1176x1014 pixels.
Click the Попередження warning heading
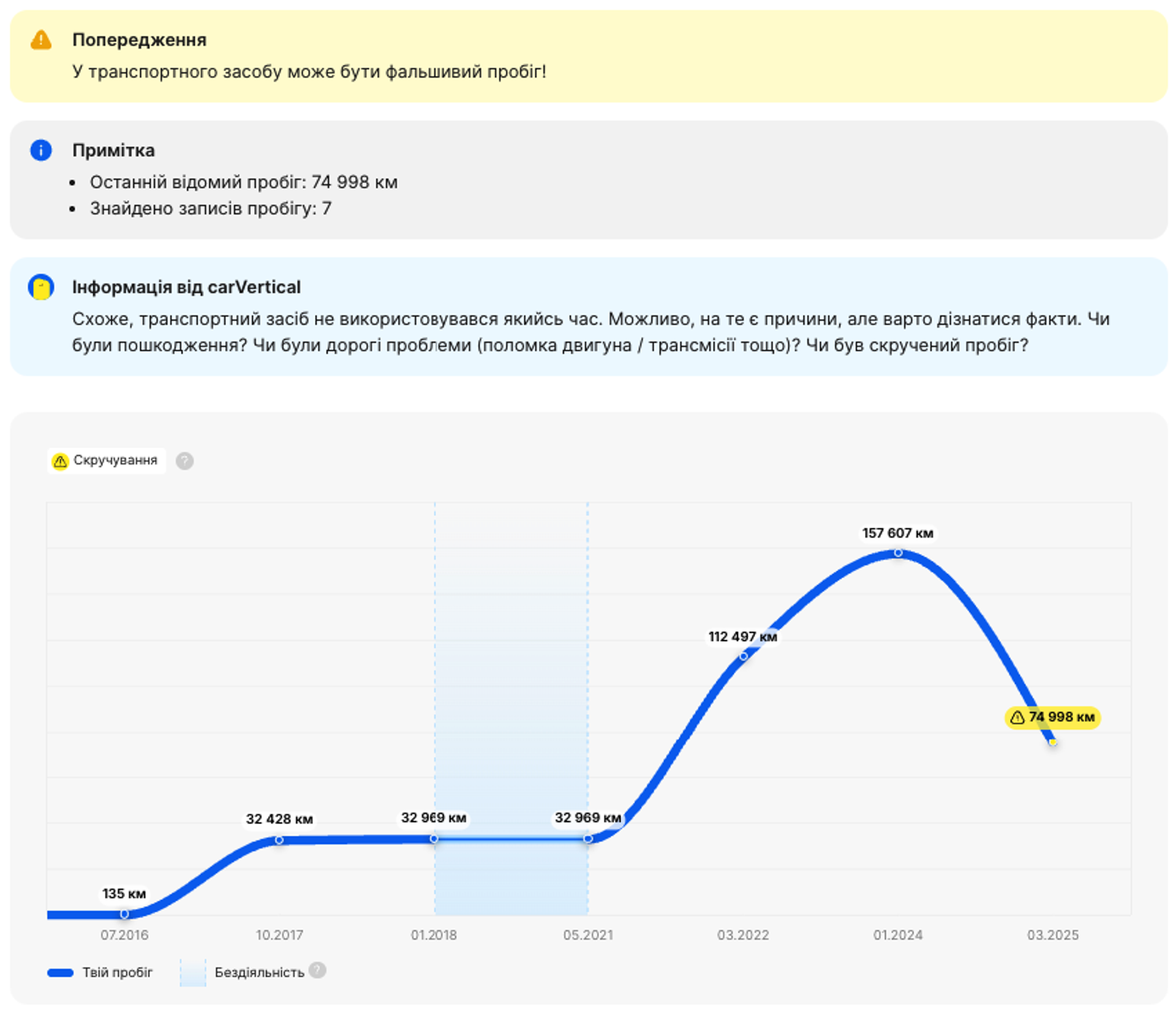[x=139, y=40]
